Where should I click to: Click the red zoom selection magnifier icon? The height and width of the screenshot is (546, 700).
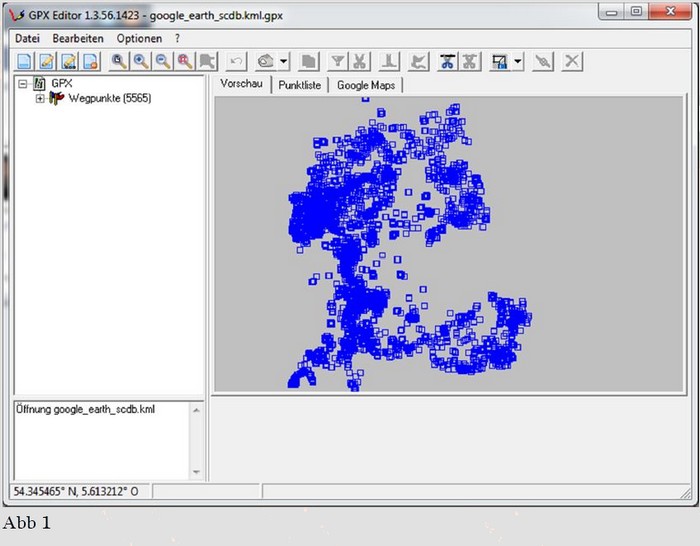[185, 62]
